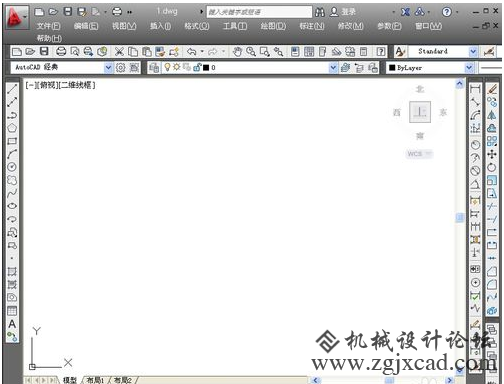Open the Standard text style dropdown
Image resolution: width=504 pixels, height=384 pixels.
coord(473,52)
